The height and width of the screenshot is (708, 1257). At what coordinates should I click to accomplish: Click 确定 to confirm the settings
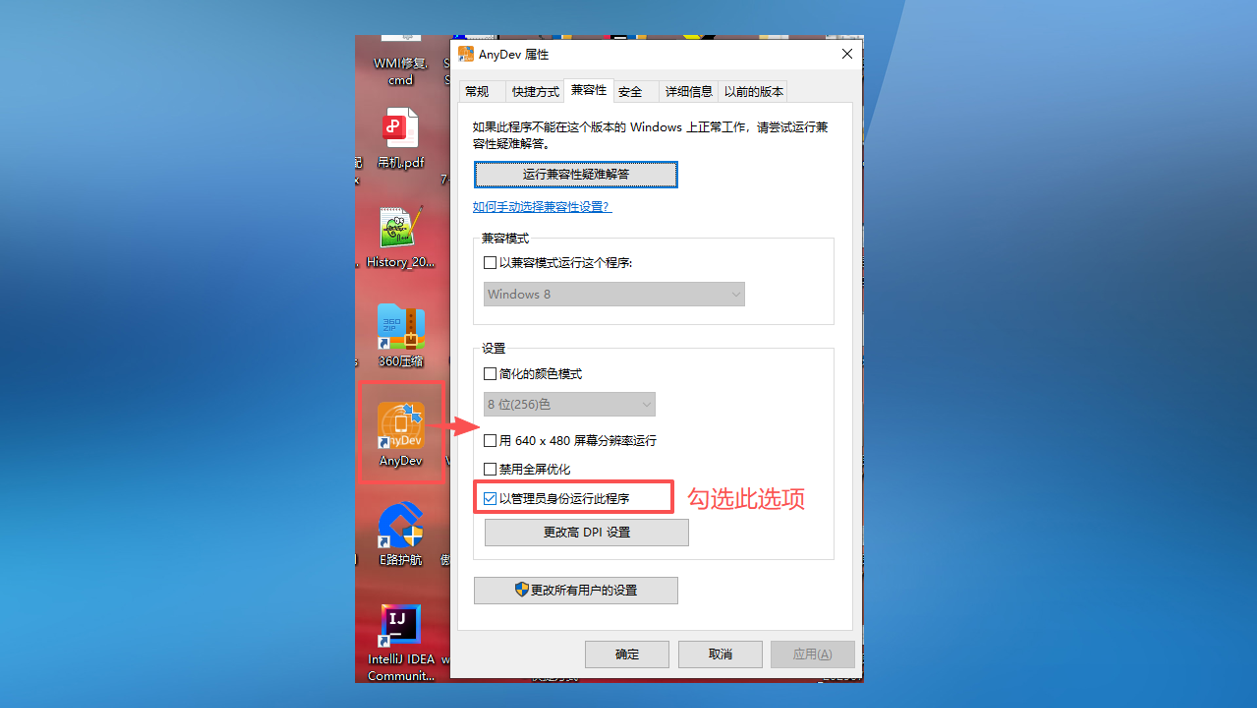pos(627,654)
